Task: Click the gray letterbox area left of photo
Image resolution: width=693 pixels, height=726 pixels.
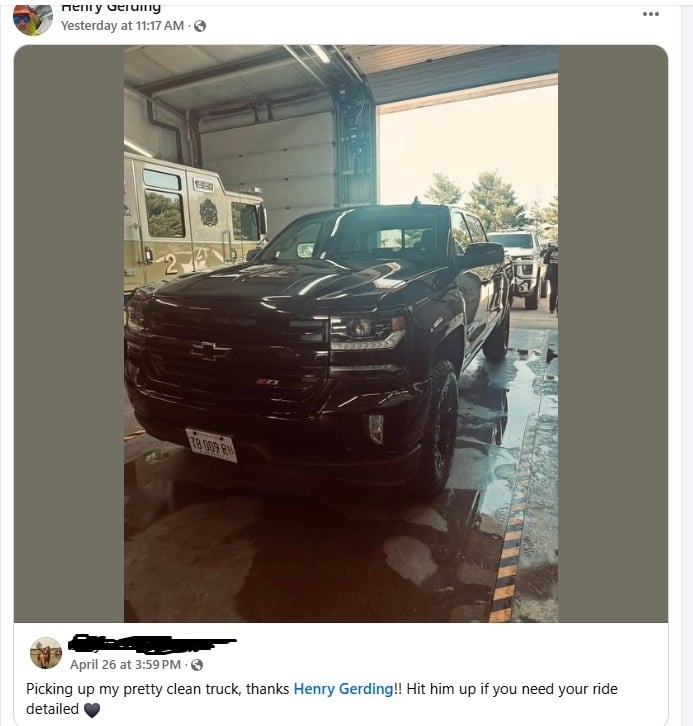Action: 69,333
